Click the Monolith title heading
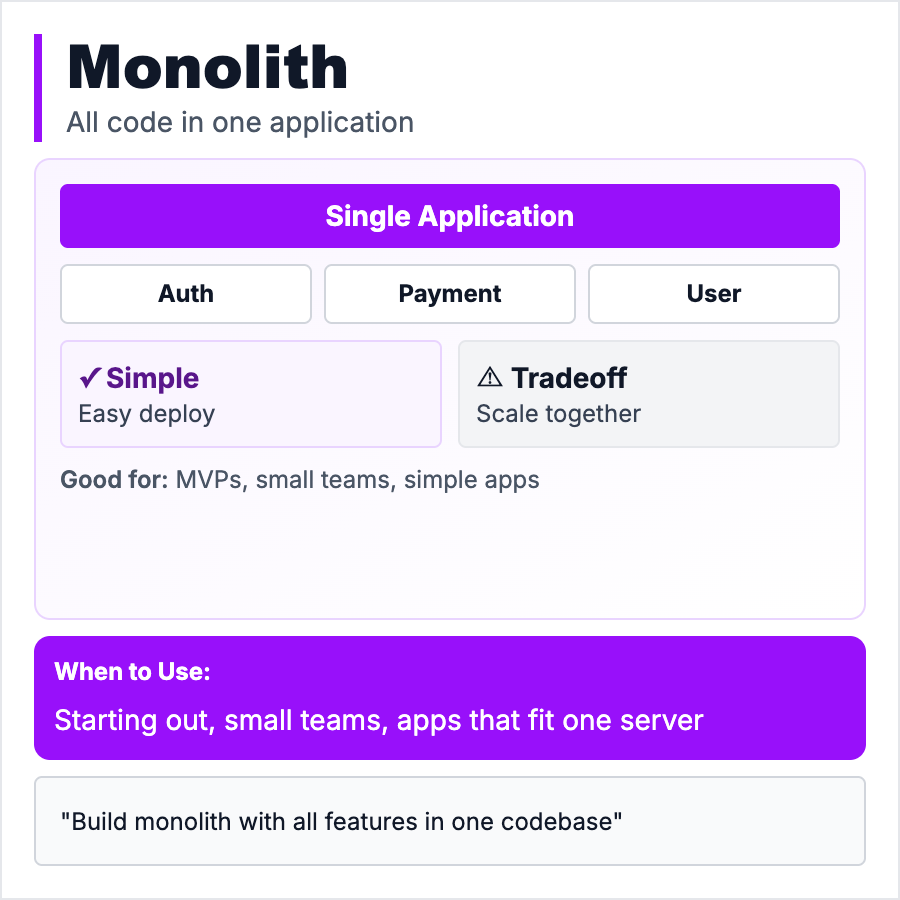Image resolution: width=900 pixels, height=900 pixels. (208, 68)
